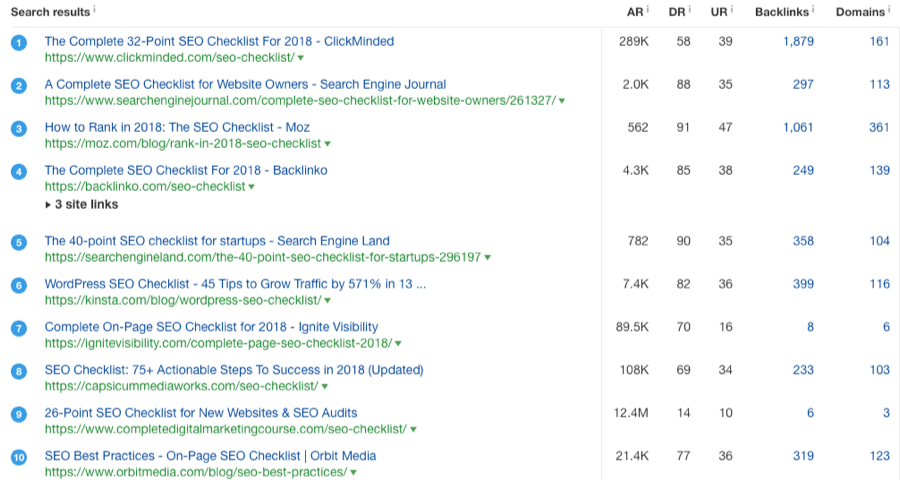Viewport: 900px width, 480px height.
Task: Open SEO Best Practices Orbit Media title
Action: (x=211, y=456)
